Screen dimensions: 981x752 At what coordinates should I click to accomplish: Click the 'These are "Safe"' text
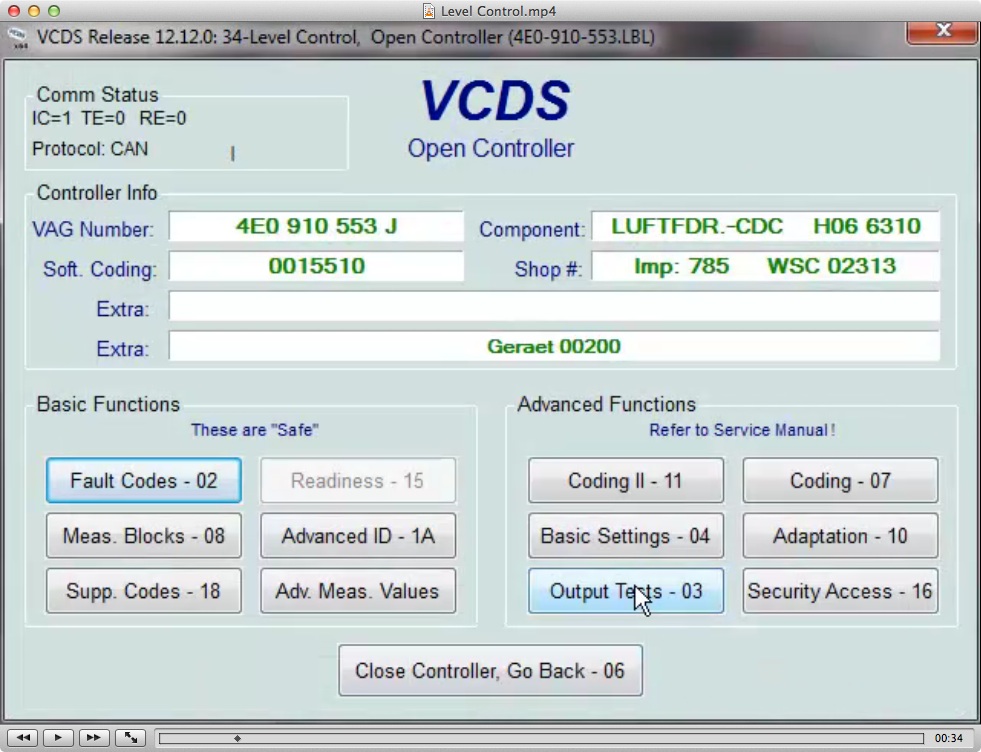click(x=255, y=430)
